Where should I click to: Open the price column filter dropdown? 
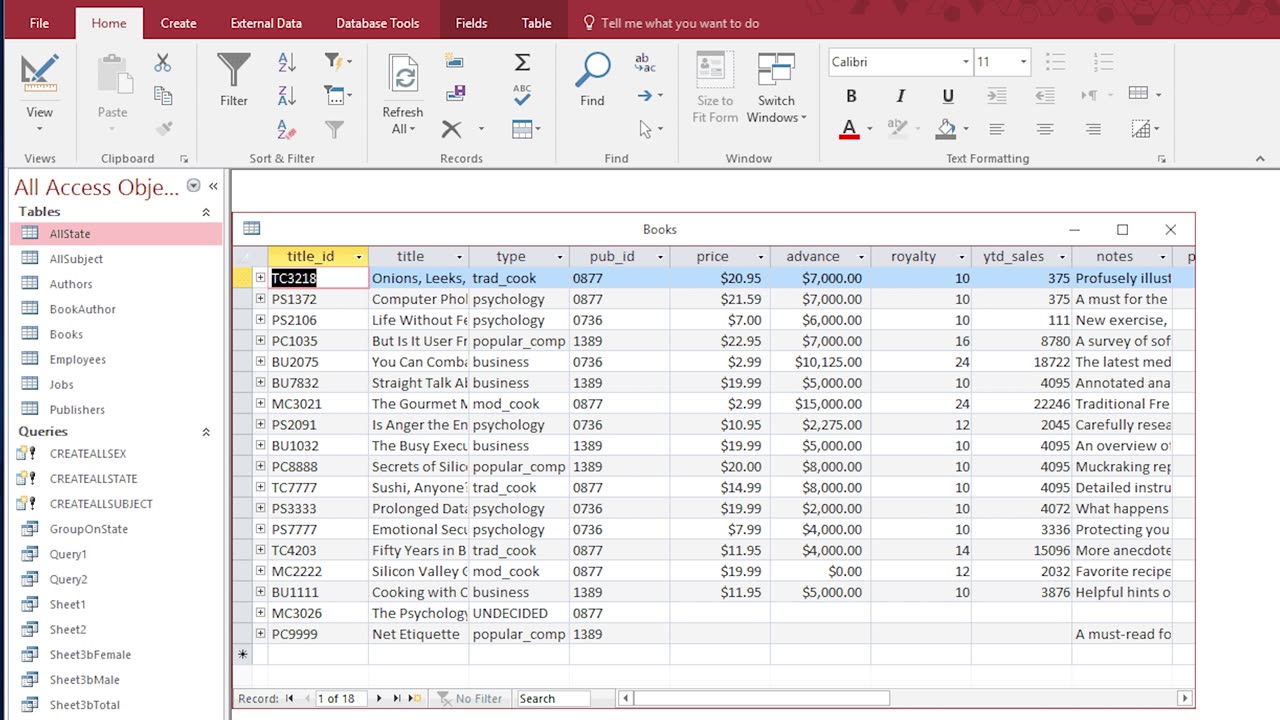pyautogui.click(x=760, y=257)
